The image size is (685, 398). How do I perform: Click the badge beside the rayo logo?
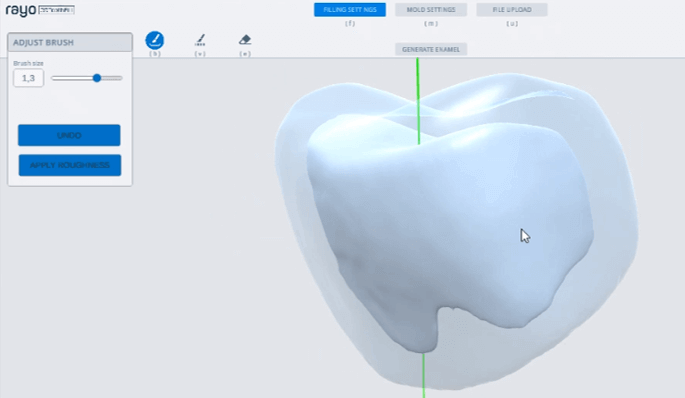click(x=56, y=10)
